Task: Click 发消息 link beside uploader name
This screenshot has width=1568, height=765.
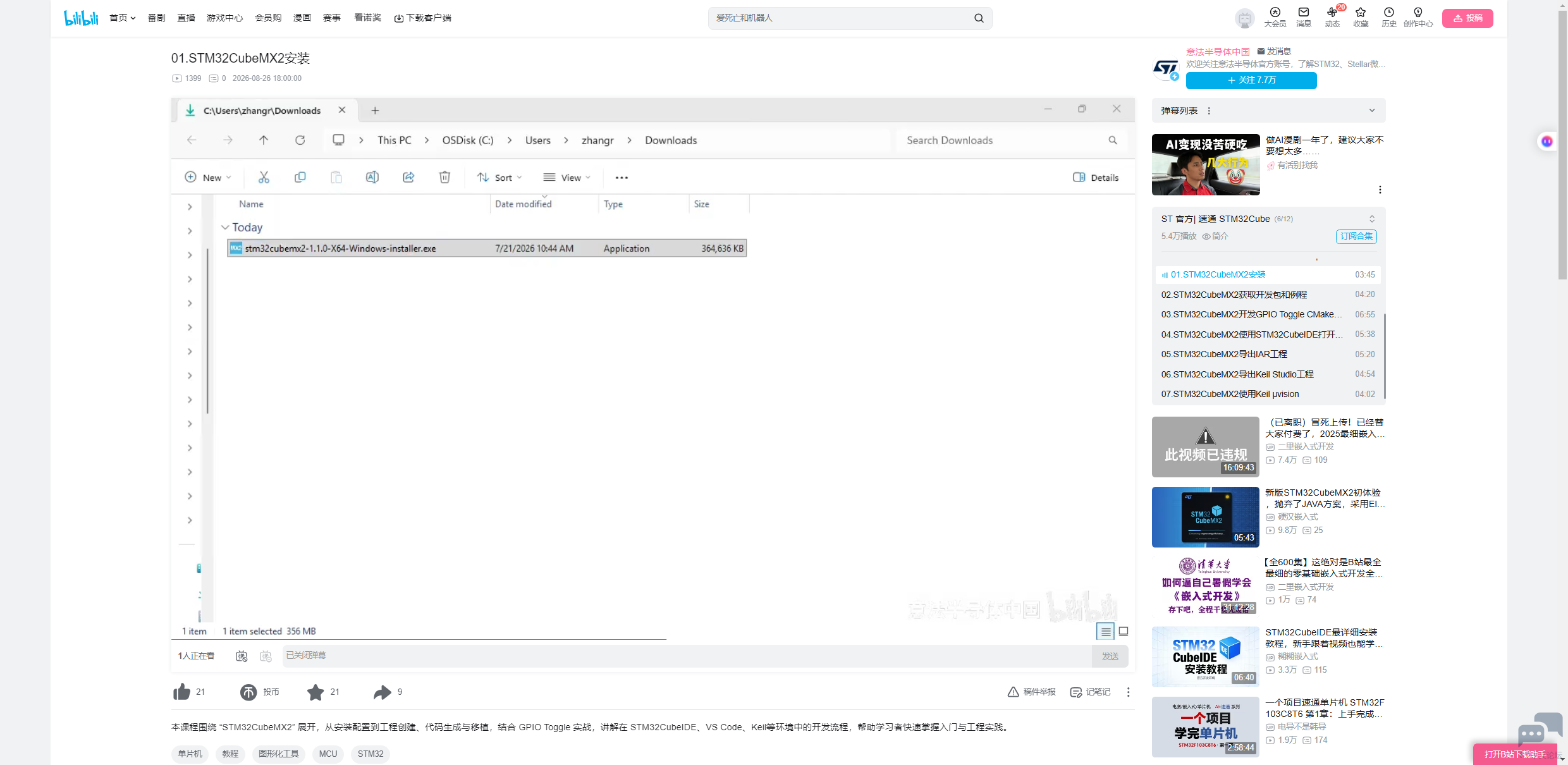Action: 1274,51
